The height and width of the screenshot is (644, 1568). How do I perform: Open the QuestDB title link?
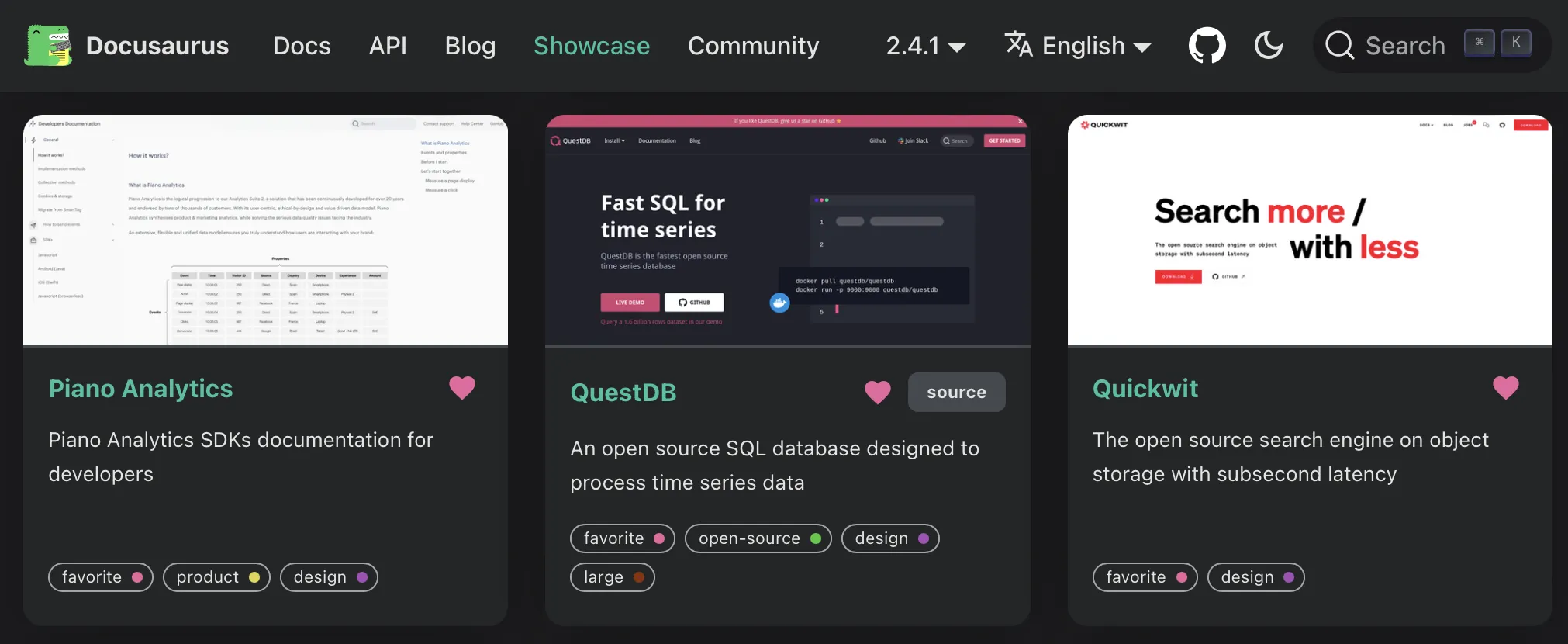point(623,393)
